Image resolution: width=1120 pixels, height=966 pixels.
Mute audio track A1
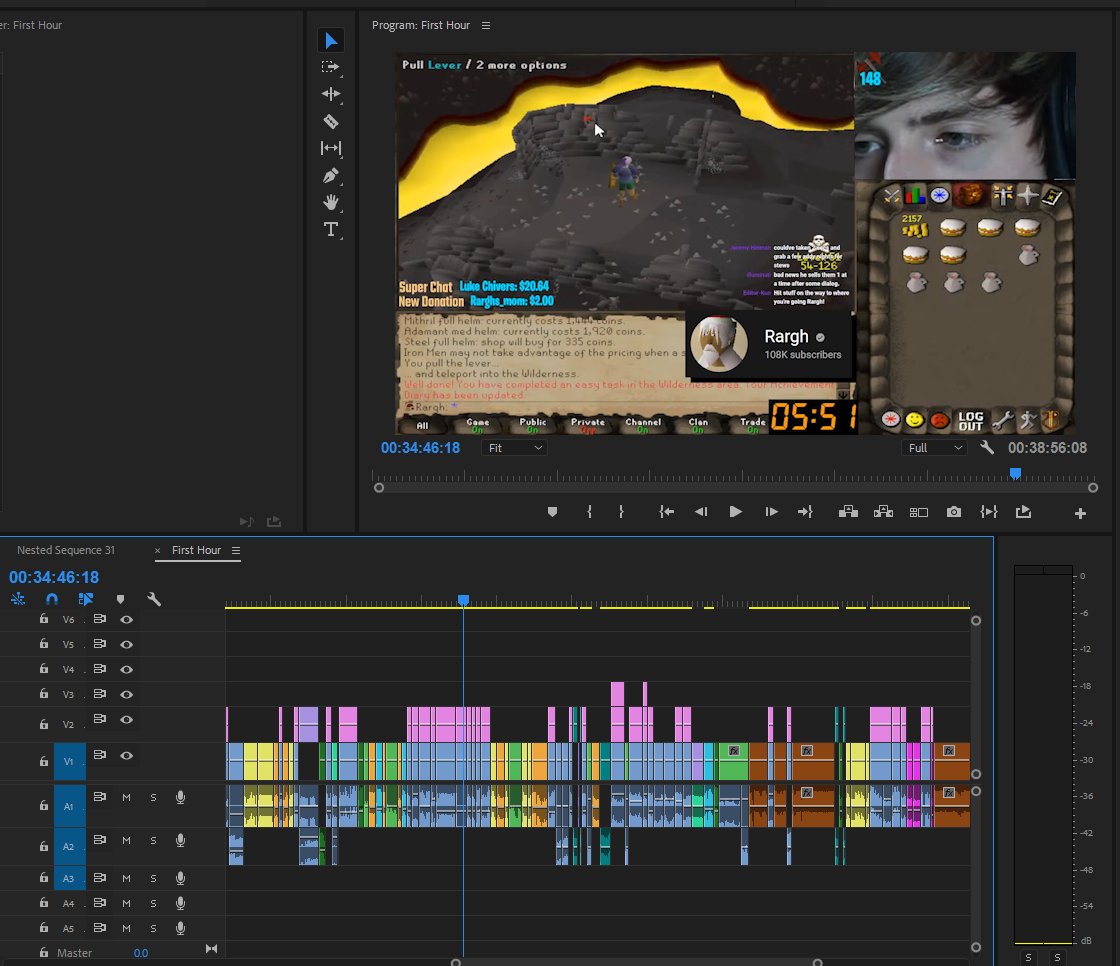[126, 797]
